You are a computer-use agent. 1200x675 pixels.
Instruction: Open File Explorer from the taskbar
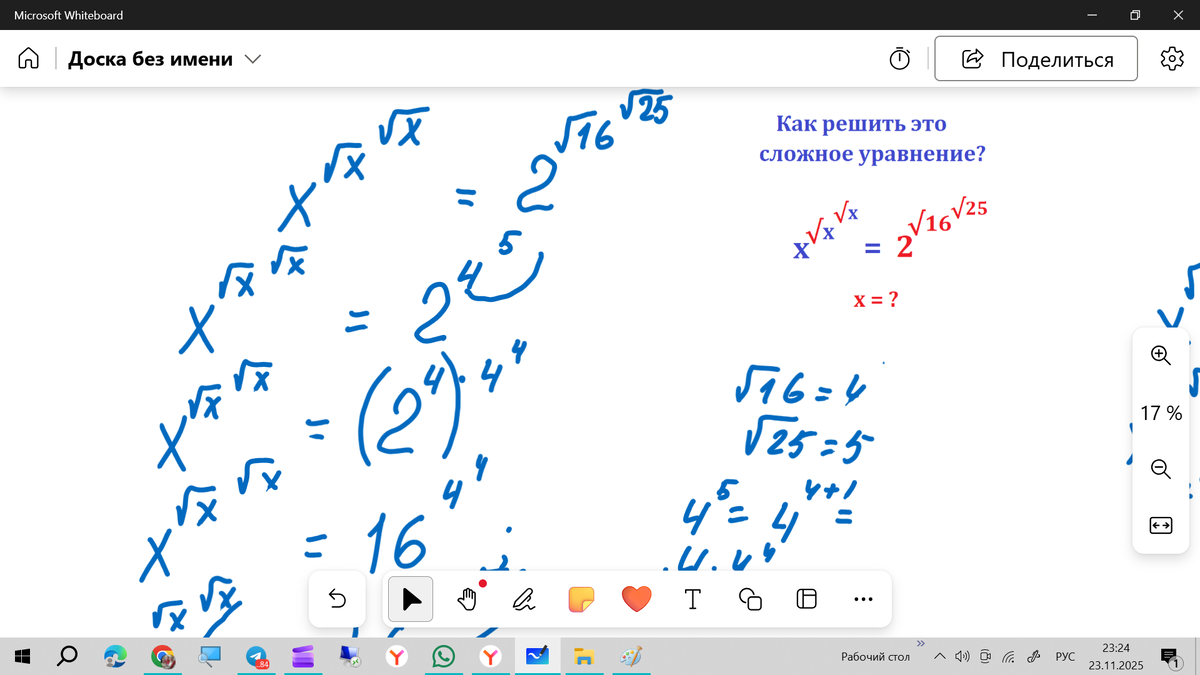[585, 656]
